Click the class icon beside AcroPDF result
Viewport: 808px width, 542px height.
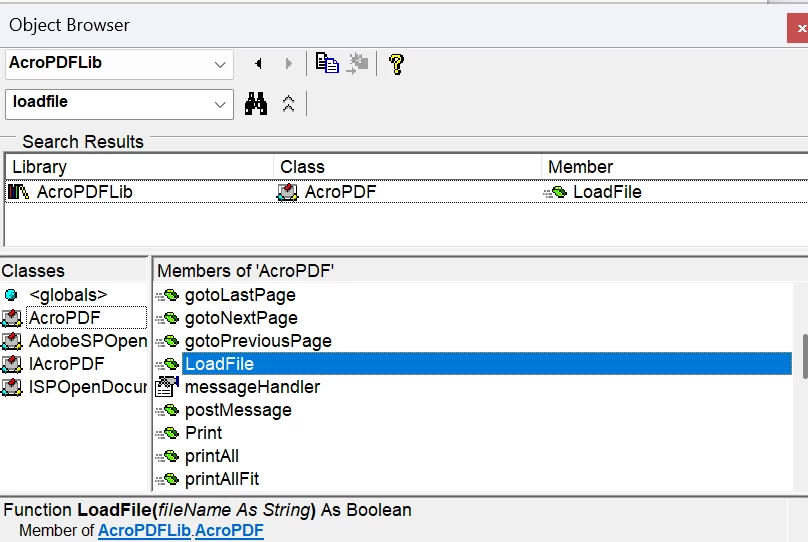pyautogui.click(x=287, y=192)
